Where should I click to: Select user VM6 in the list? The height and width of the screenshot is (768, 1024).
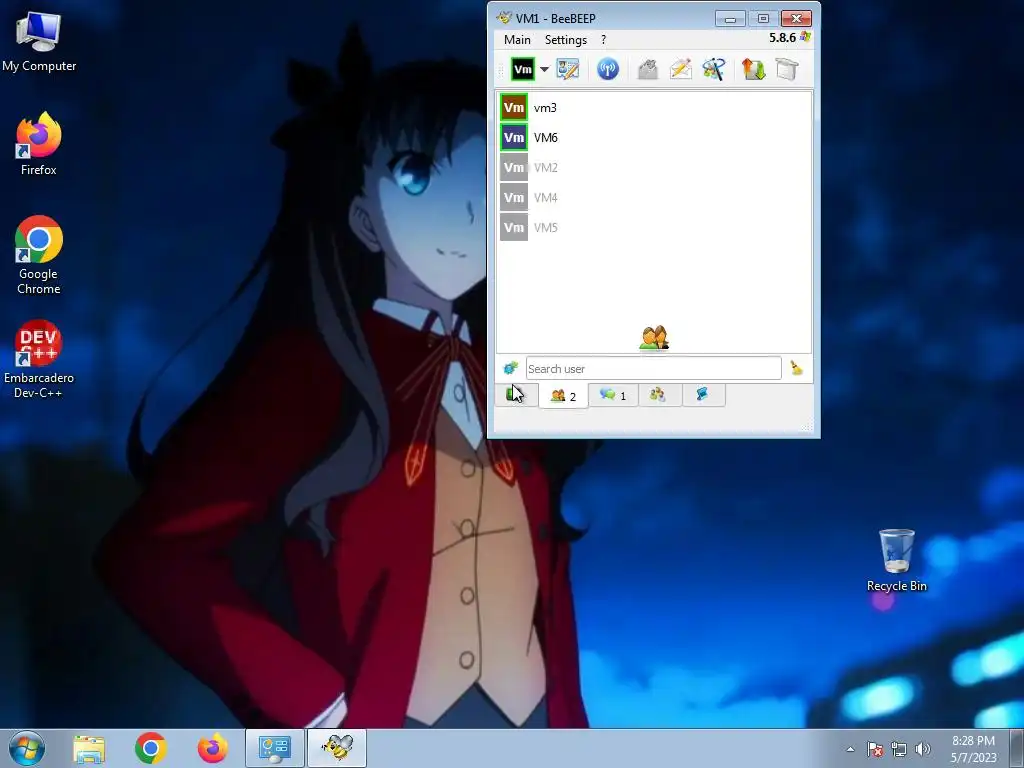[654, 138]
